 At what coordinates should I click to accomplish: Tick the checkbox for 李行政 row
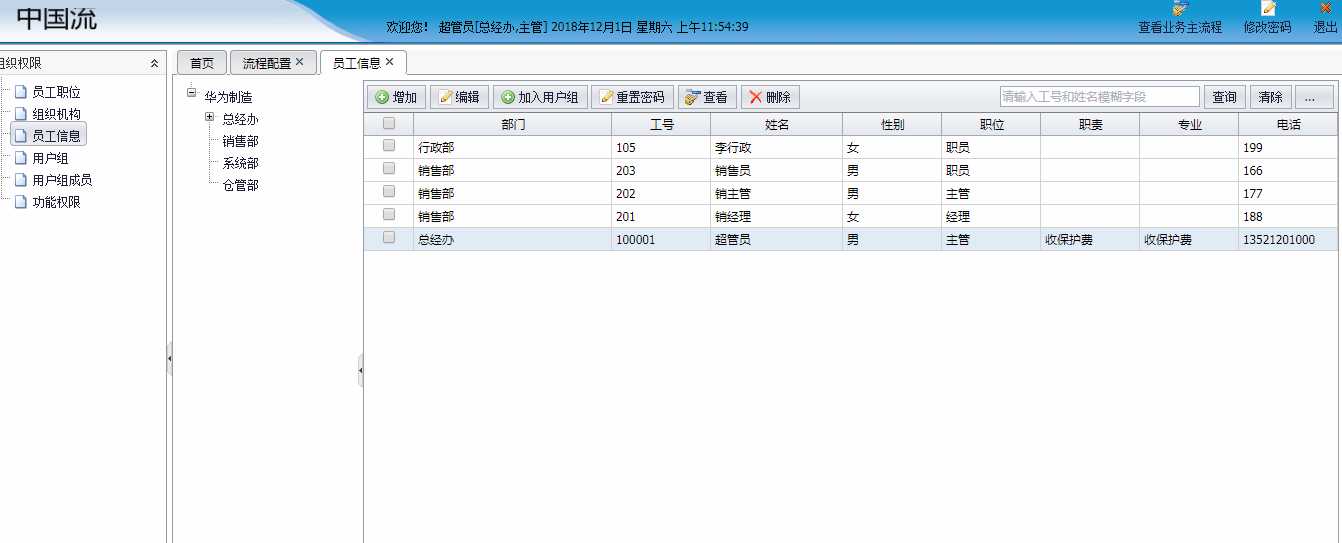pos(389,146)
